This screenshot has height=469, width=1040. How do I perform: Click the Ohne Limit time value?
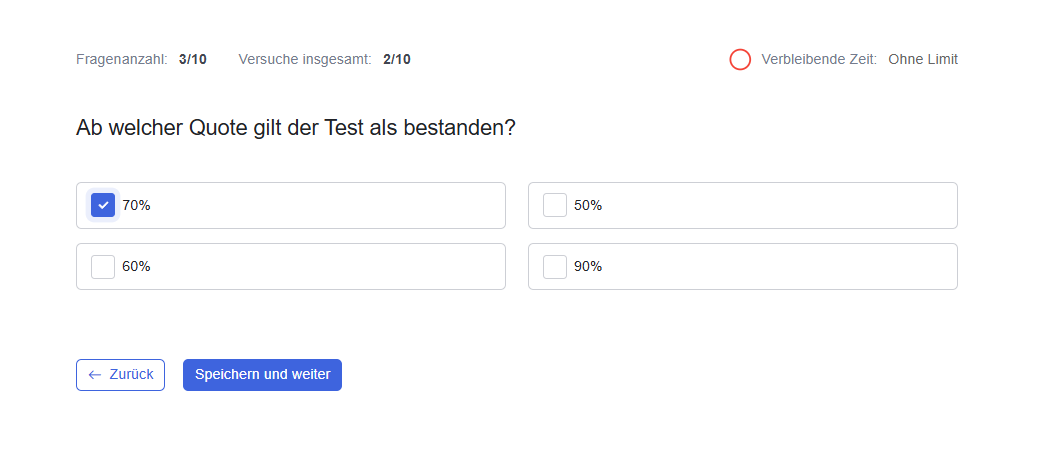pyautogui.click(x=923, y=59)
